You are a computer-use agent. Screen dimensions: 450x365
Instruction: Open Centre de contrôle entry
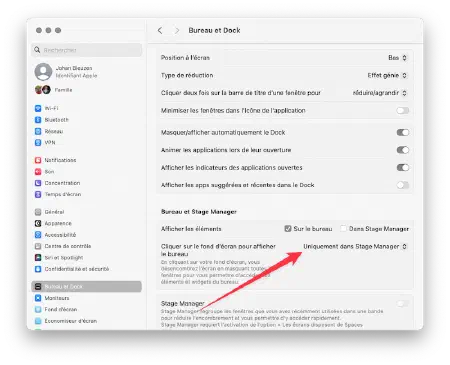[87, 246]
